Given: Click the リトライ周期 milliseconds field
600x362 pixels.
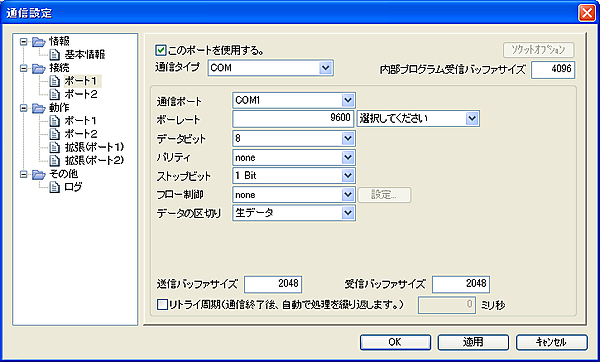Looking at the screenshot, I should (x=447, y=305).
